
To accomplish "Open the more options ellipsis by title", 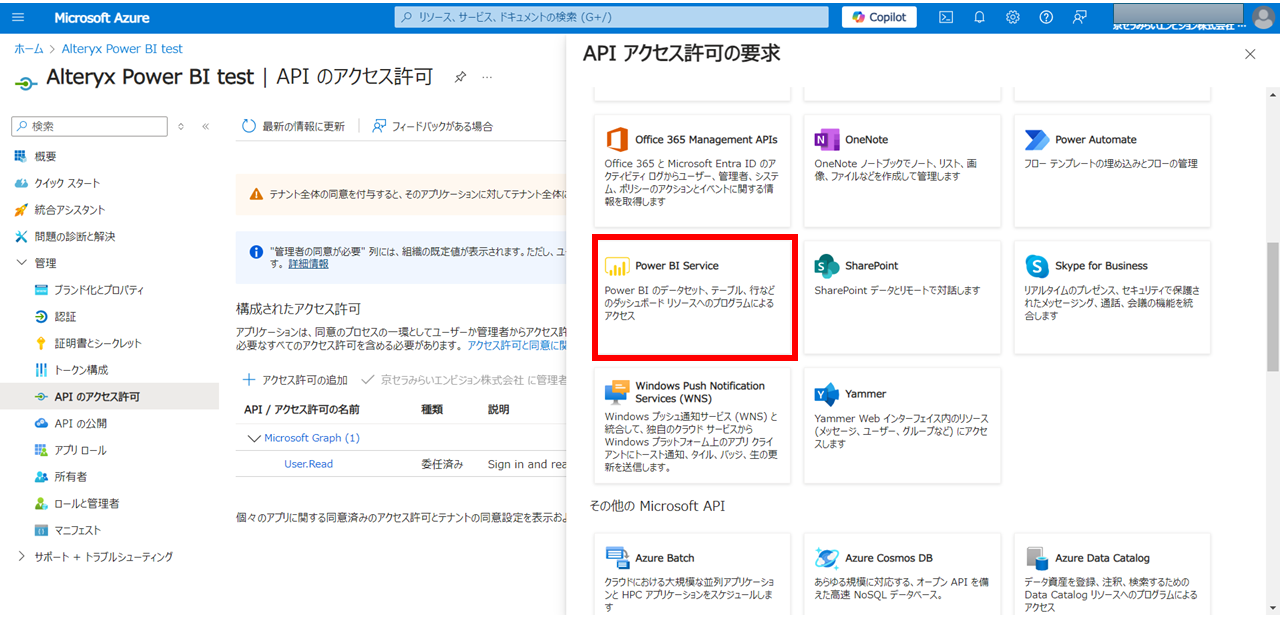I will pyautogui.click(x=487, y=77).
